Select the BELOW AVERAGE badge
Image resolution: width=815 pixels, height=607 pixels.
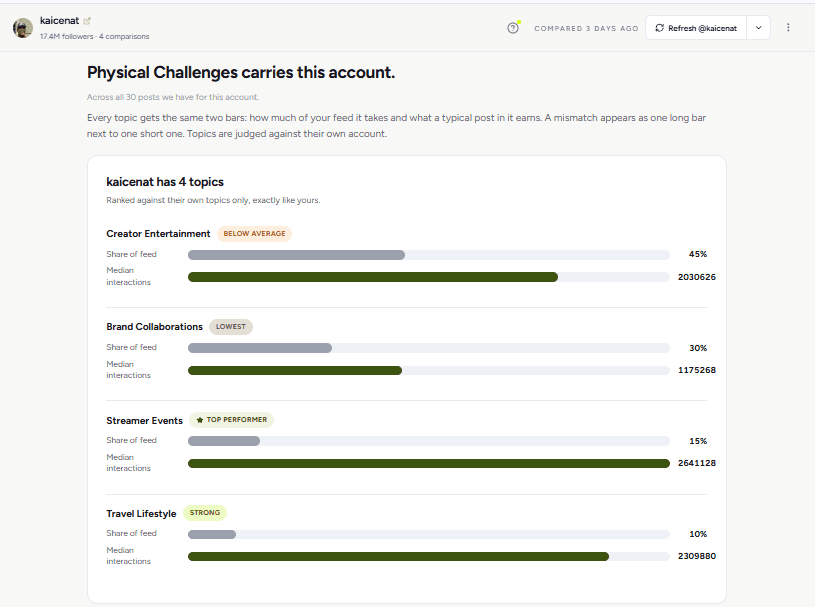(254, 234)
